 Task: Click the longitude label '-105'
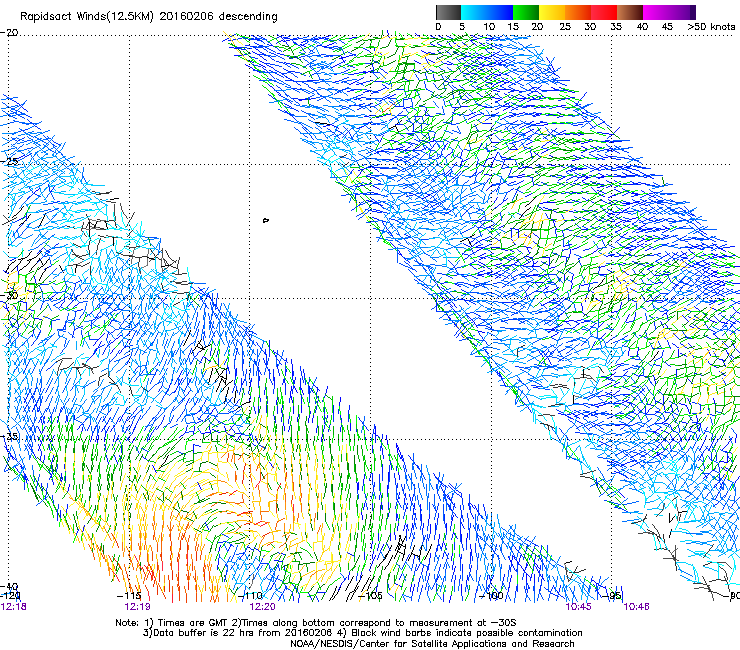tap(370, 596)
